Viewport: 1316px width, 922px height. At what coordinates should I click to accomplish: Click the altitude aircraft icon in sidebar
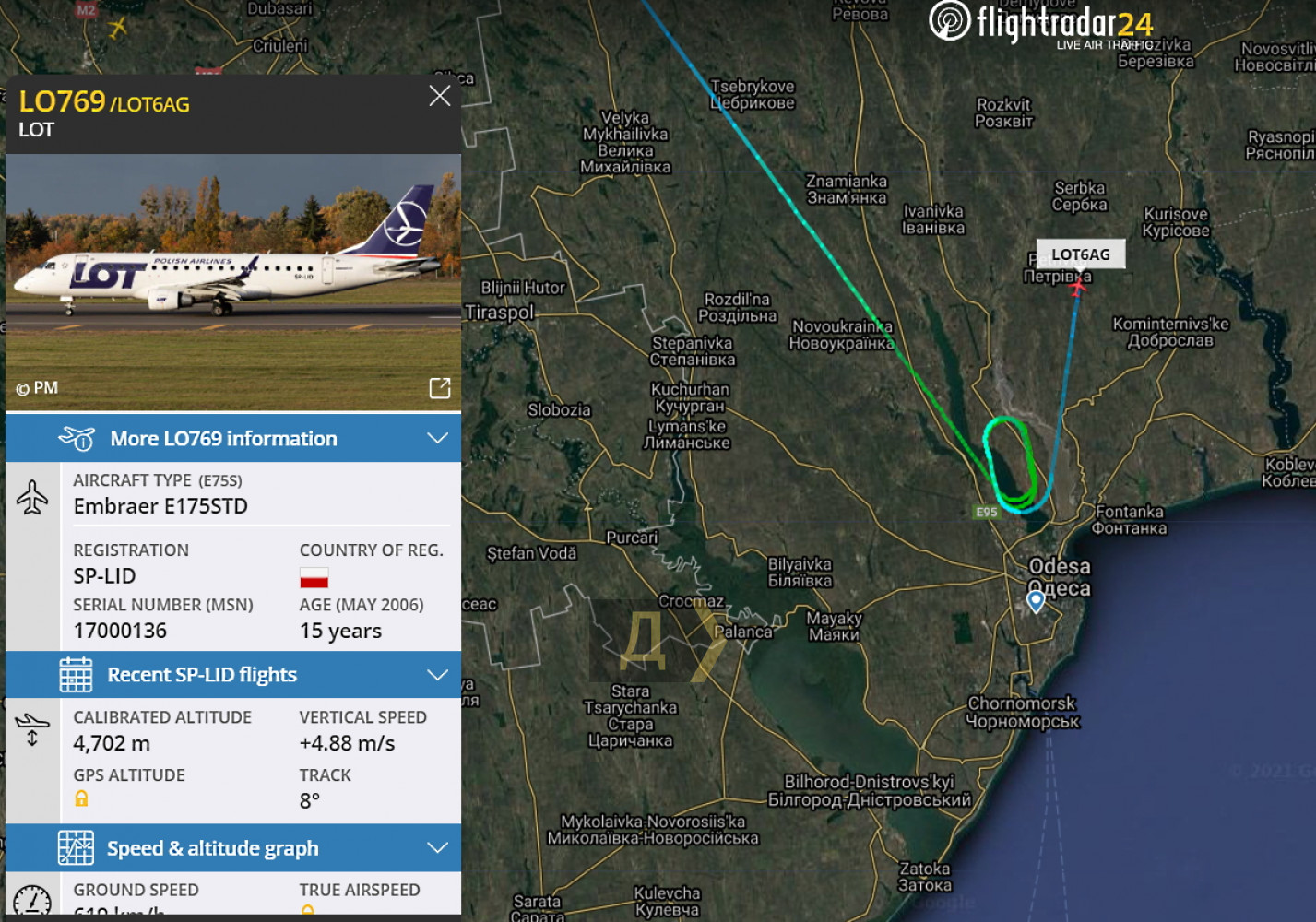click(32, 729)
